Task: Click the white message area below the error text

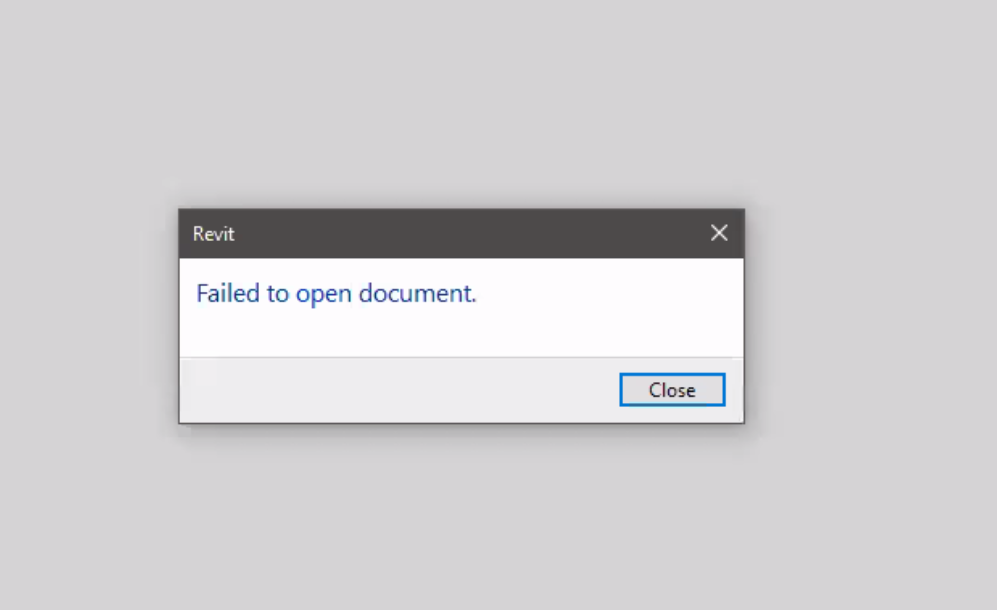Action: (x=461, y=333)
